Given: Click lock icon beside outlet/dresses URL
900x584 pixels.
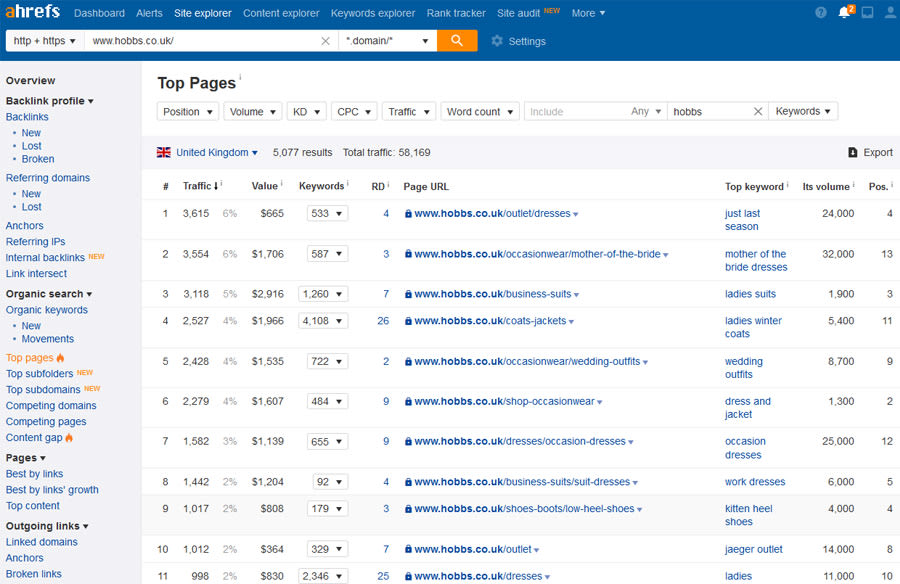Looking at the screenshot, I should click(x=408, y=214).
